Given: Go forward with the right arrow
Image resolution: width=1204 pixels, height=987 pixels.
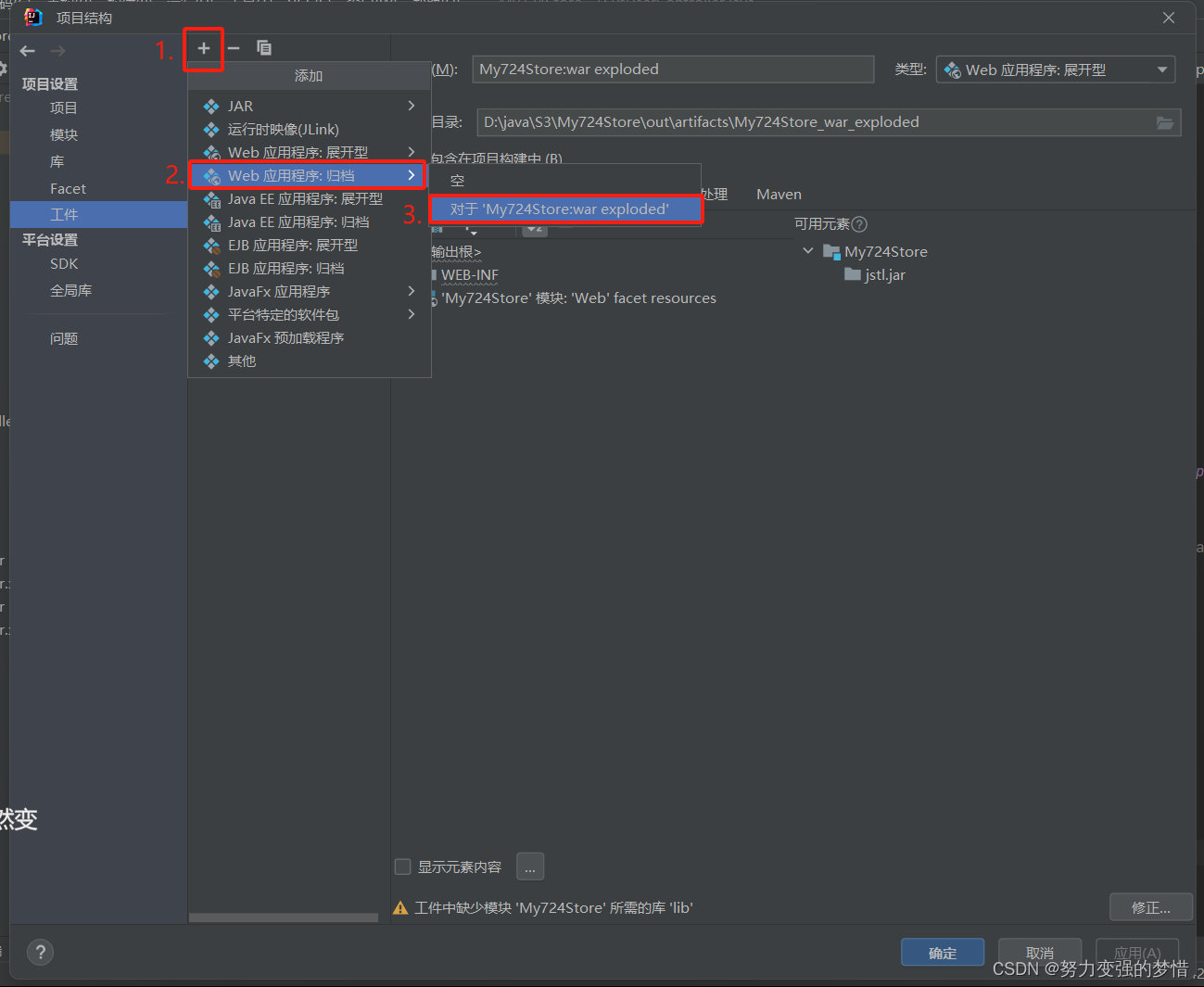Looking at the screenshot, I should tap(57, 51).
